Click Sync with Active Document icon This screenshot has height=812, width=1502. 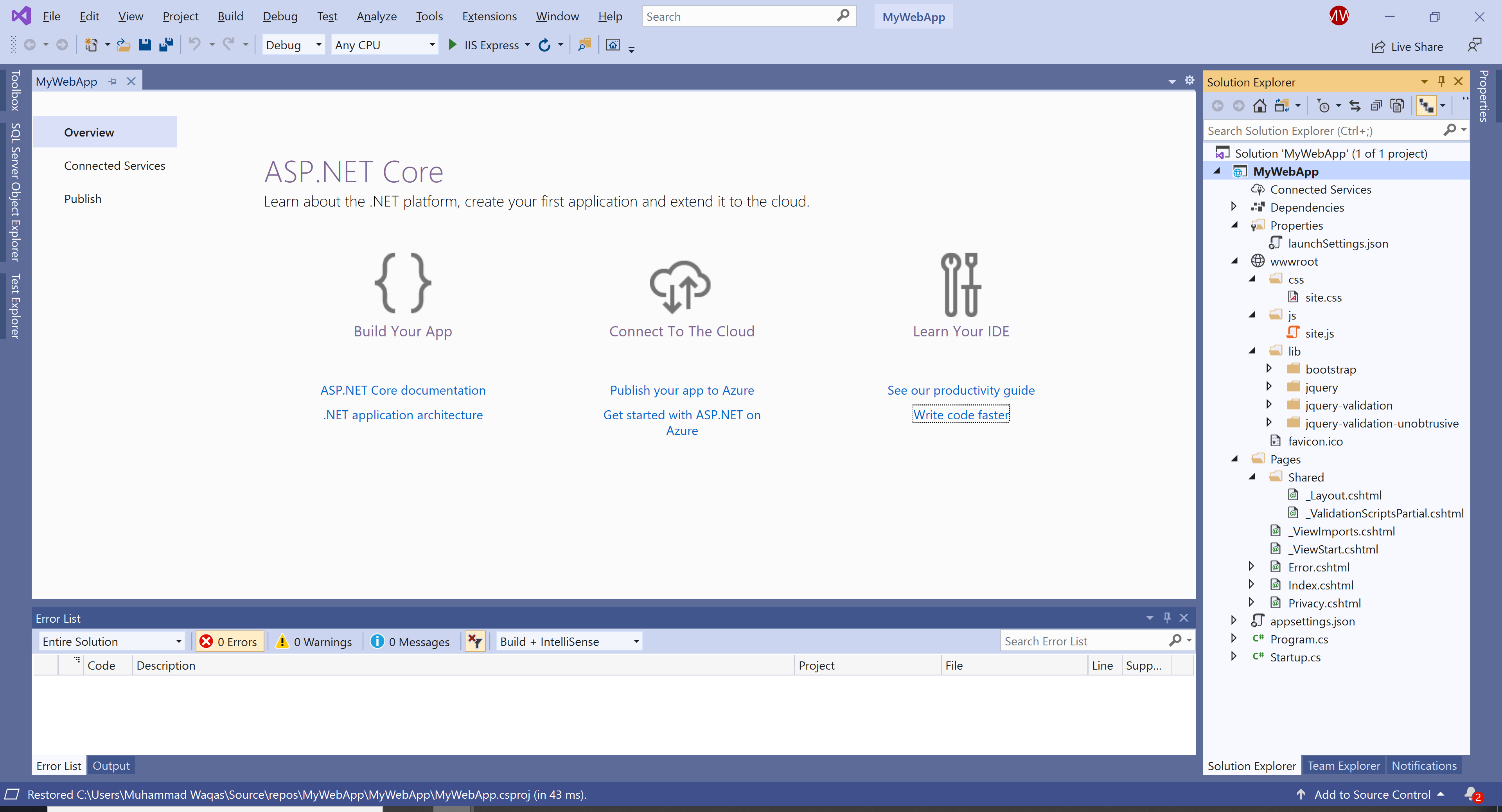point(1355,106)
